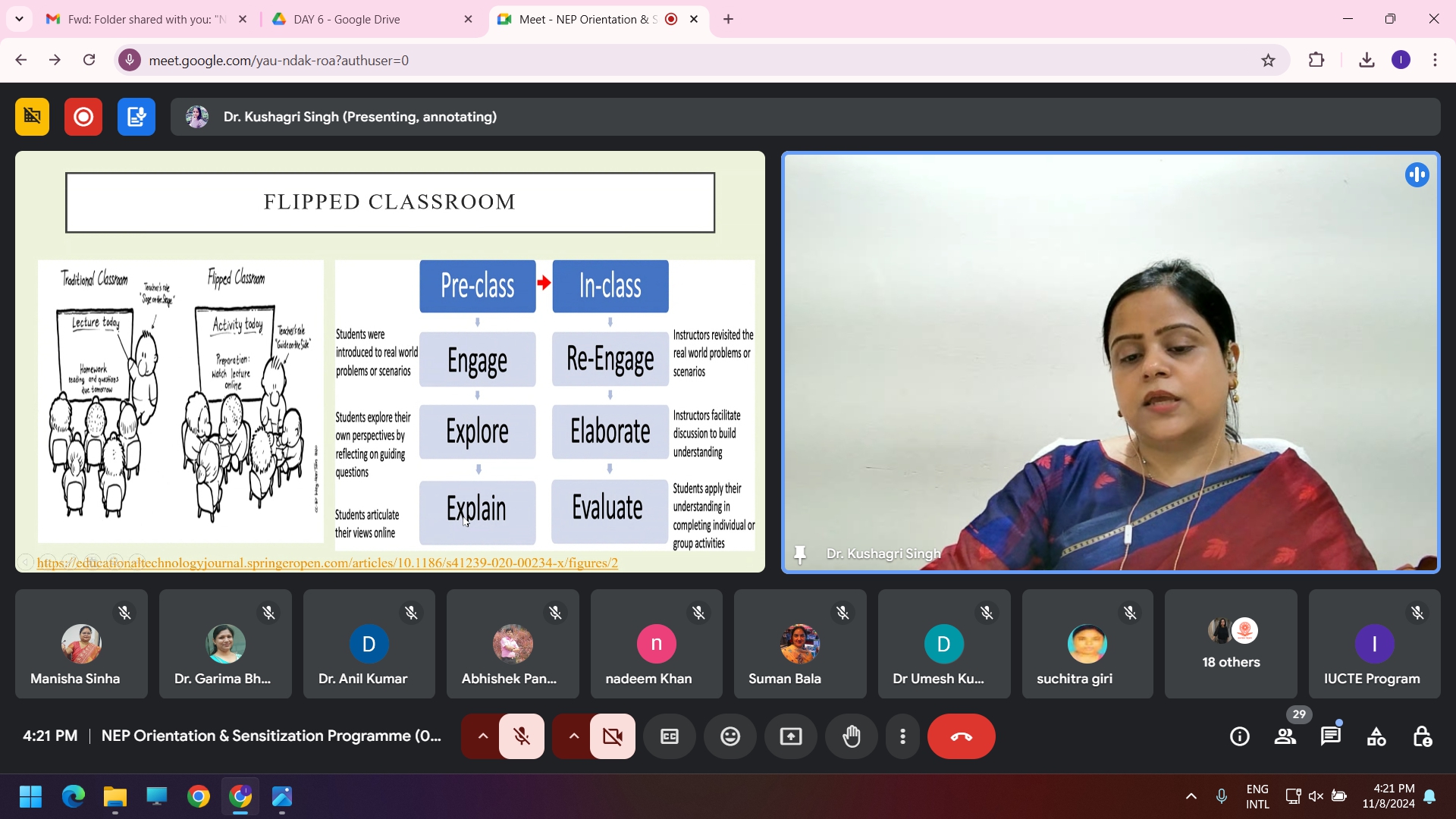This screenshot has width=1456, height=819.
Task: Click the meet.google.com address bar
Action: click(682, 60)
